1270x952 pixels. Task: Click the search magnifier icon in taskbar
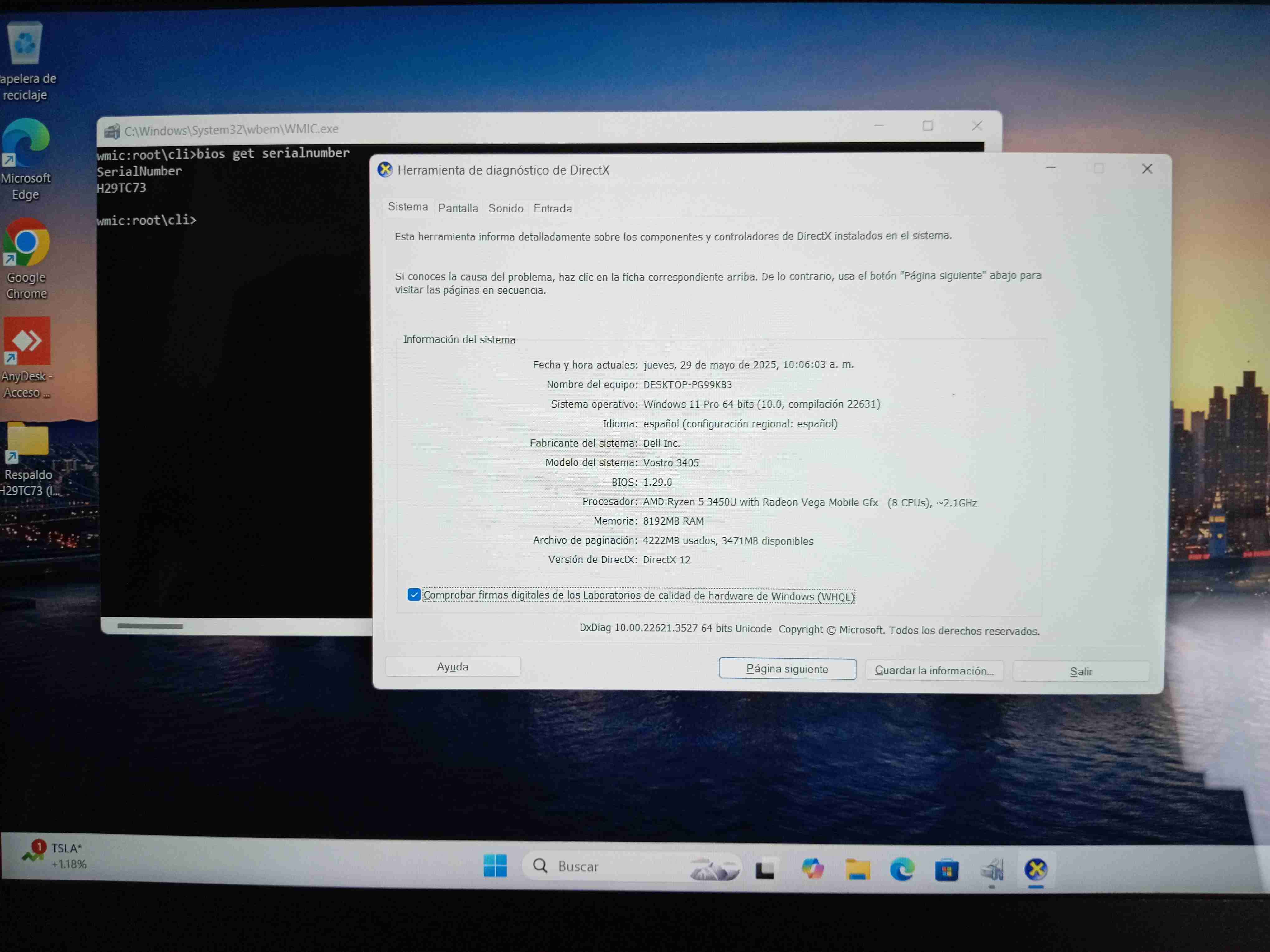[540, 865]
